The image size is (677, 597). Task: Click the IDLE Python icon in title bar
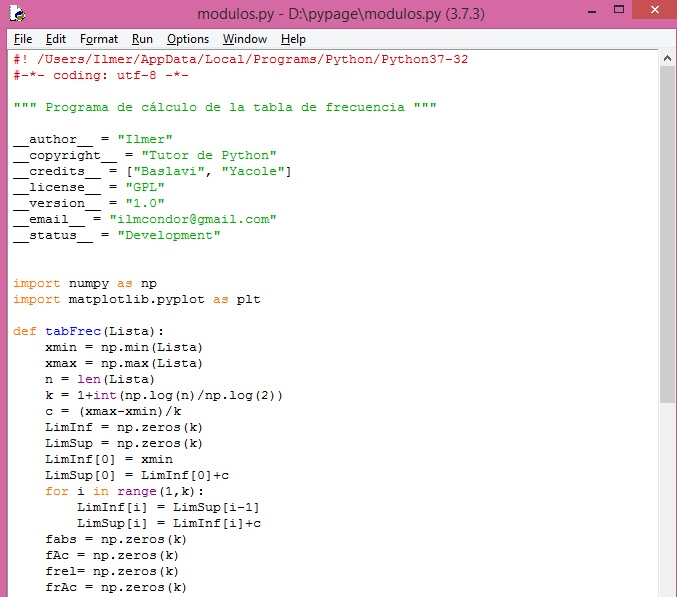[x=17, y=13]
